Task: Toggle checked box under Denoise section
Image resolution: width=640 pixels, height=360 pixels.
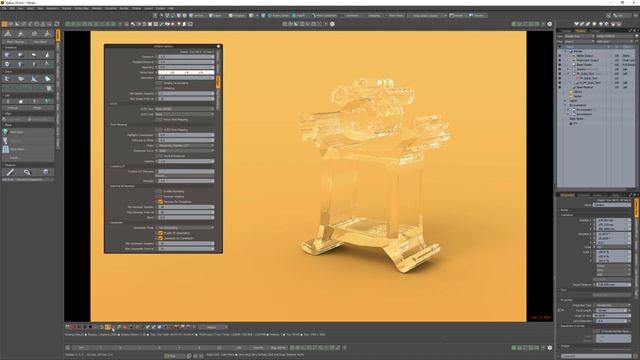Action: coord(160,202)
